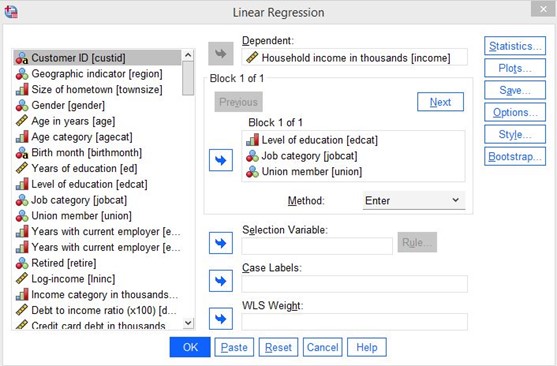Viewport: 557px width, 366px height.
Task: Open the Method dropdown showing Enter
Action: pyautogui.click(x=414, y=201)
